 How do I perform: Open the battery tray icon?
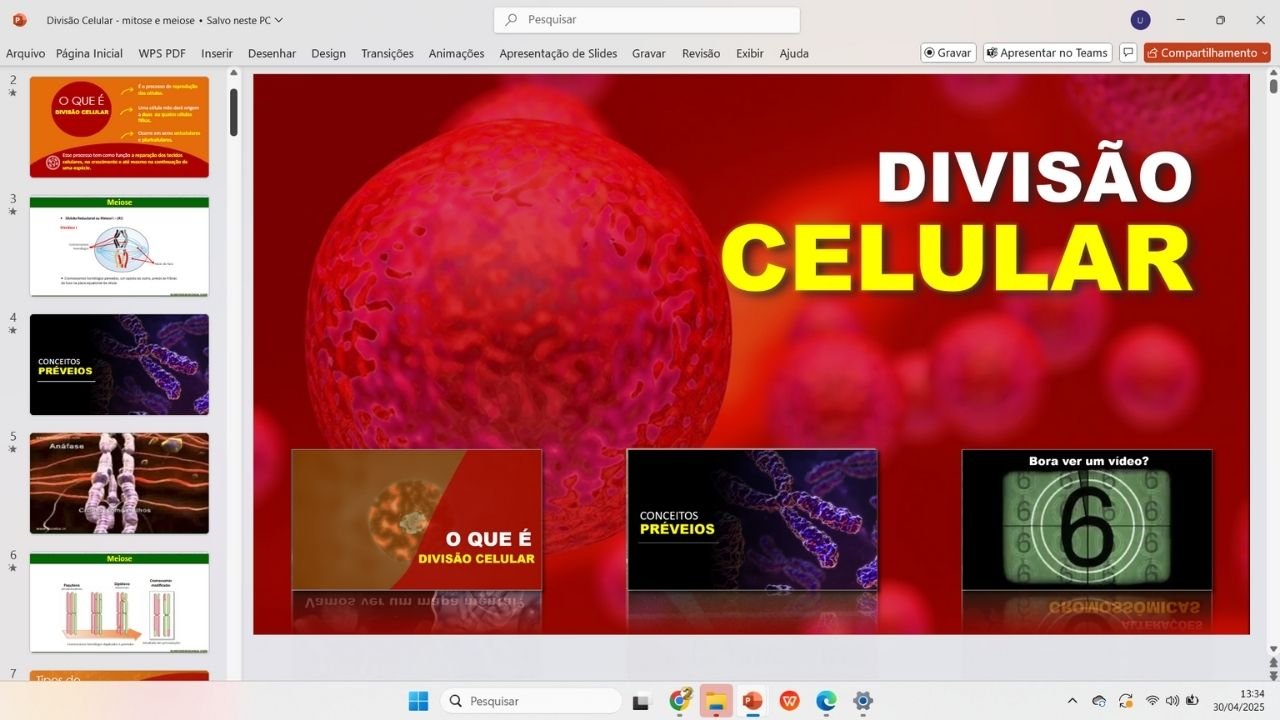(x=1193, y=701)
